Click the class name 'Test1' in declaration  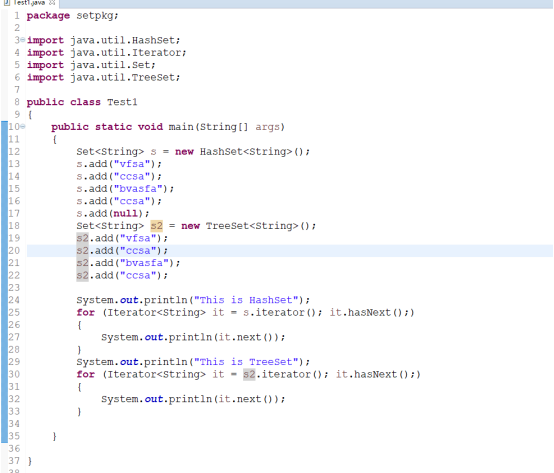(122, 102)
